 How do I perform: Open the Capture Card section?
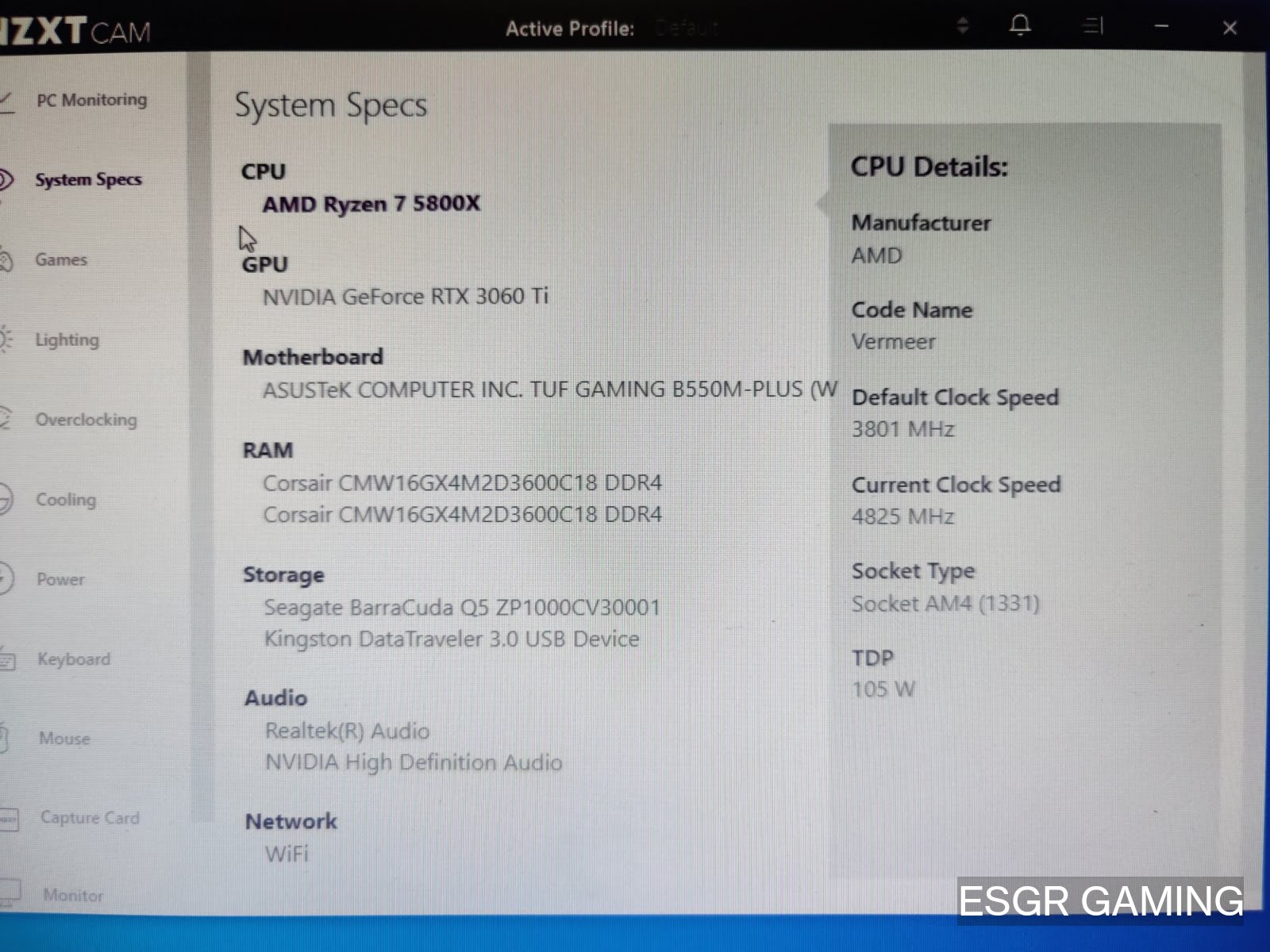click(x=90, y=818)
